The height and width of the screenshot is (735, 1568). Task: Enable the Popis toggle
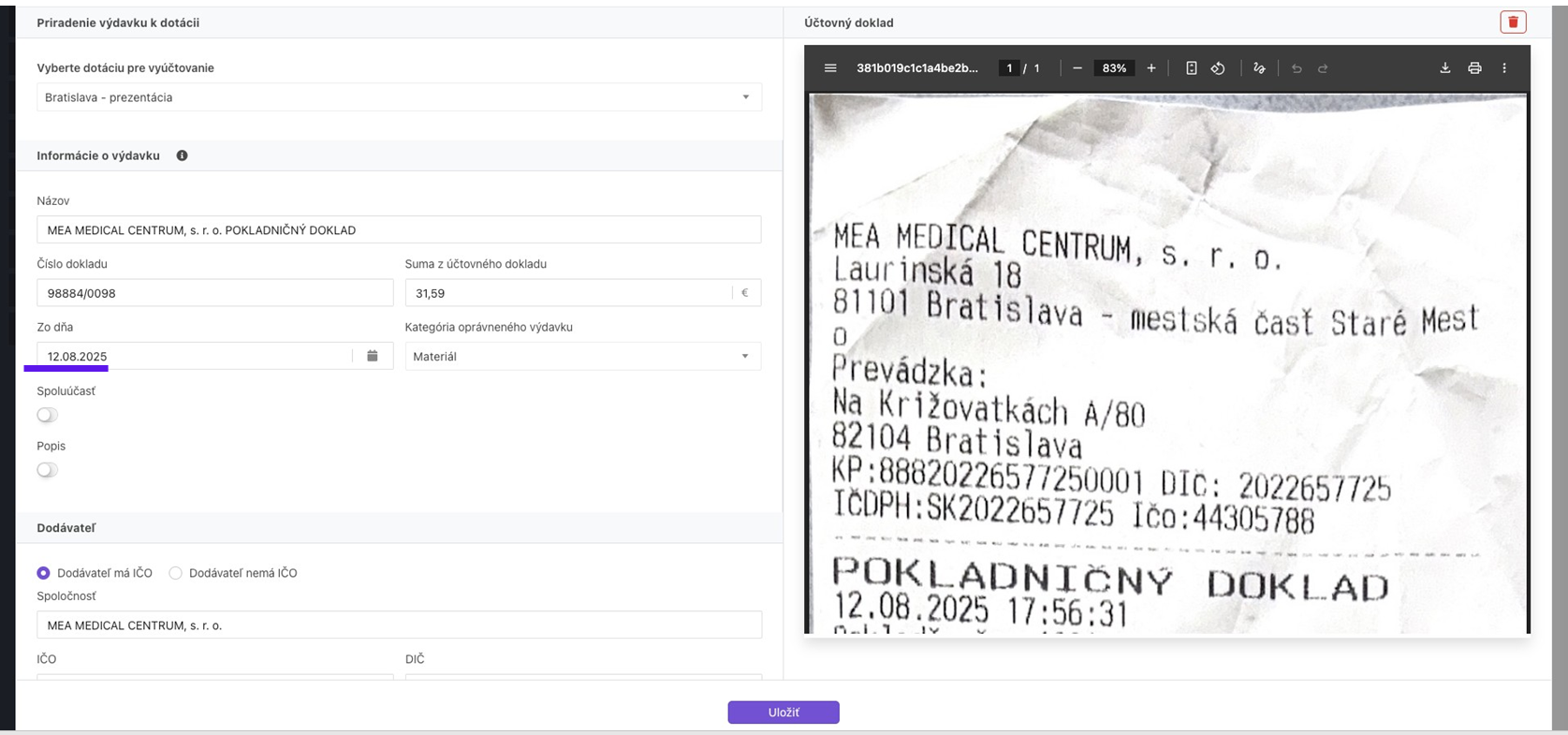(x=48, y=470)
